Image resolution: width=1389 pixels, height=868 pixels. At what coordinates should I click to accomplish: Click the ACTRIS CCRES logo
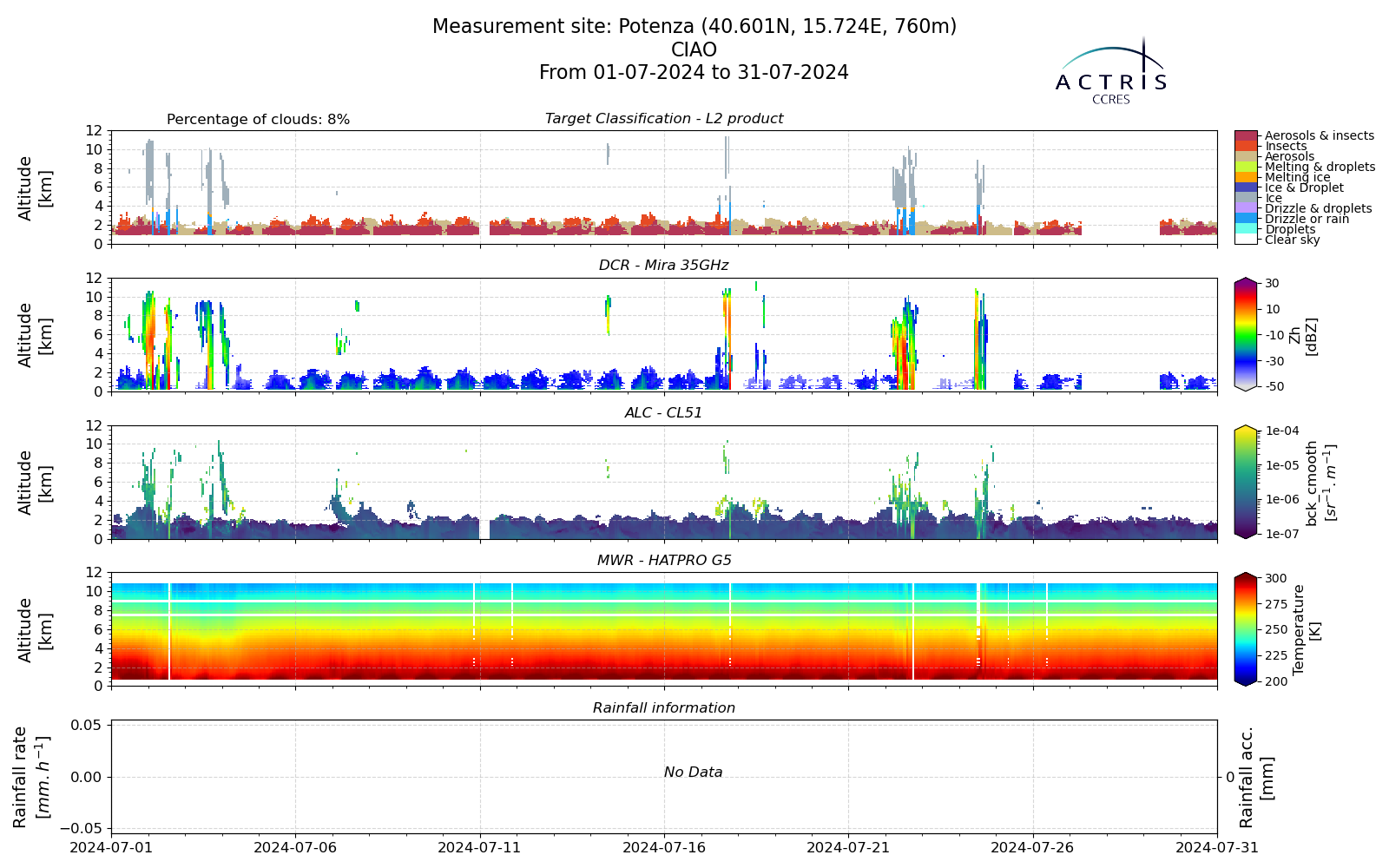click(x=1111, y=71)
